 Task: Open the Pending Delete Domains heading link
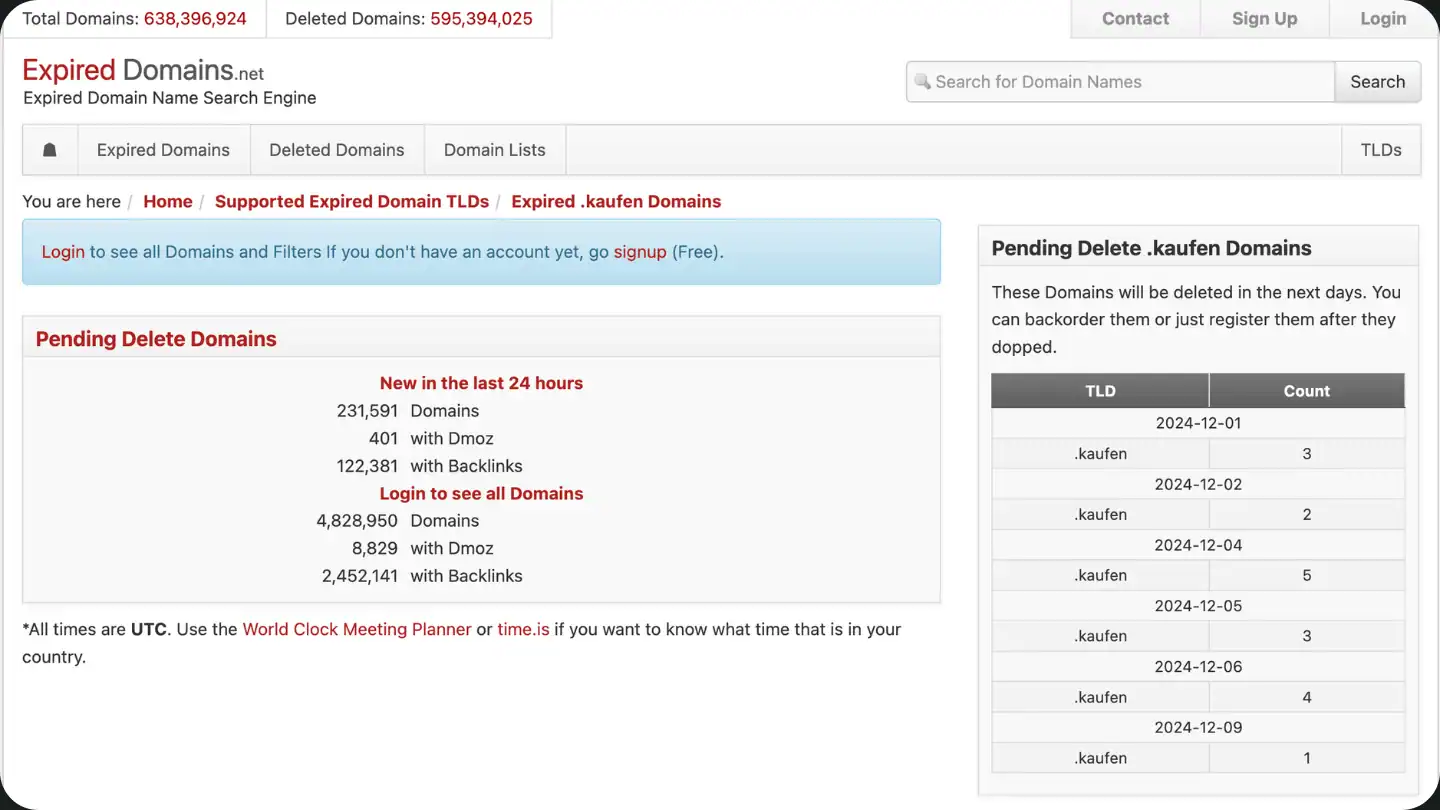click(x=156, y=339)
